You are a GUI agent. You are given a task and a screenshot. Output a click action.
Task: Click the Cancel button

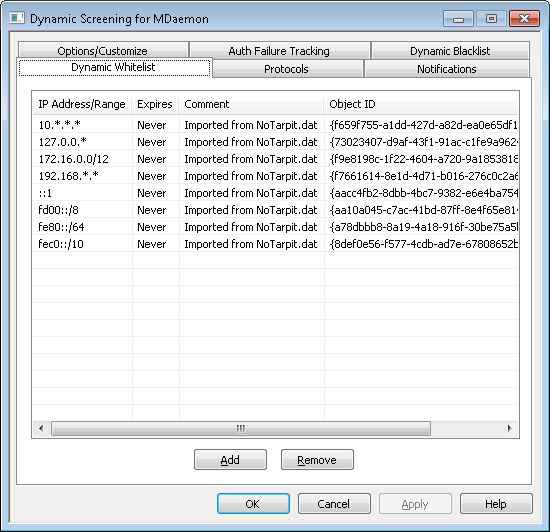334,504
